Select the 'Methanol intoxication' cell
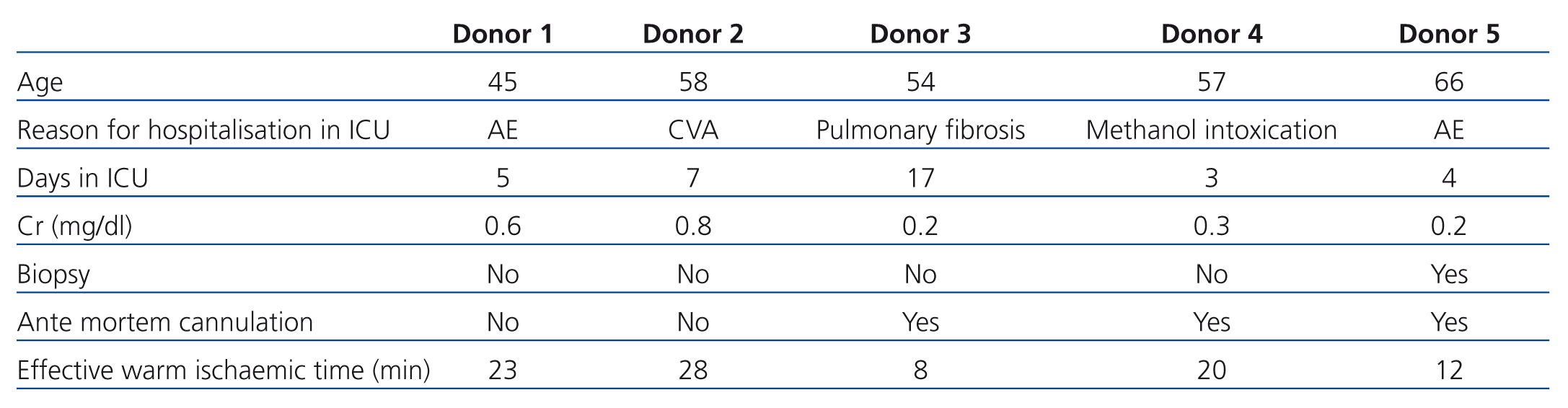Screen dimensions: 1568x408 point(1211,130)
